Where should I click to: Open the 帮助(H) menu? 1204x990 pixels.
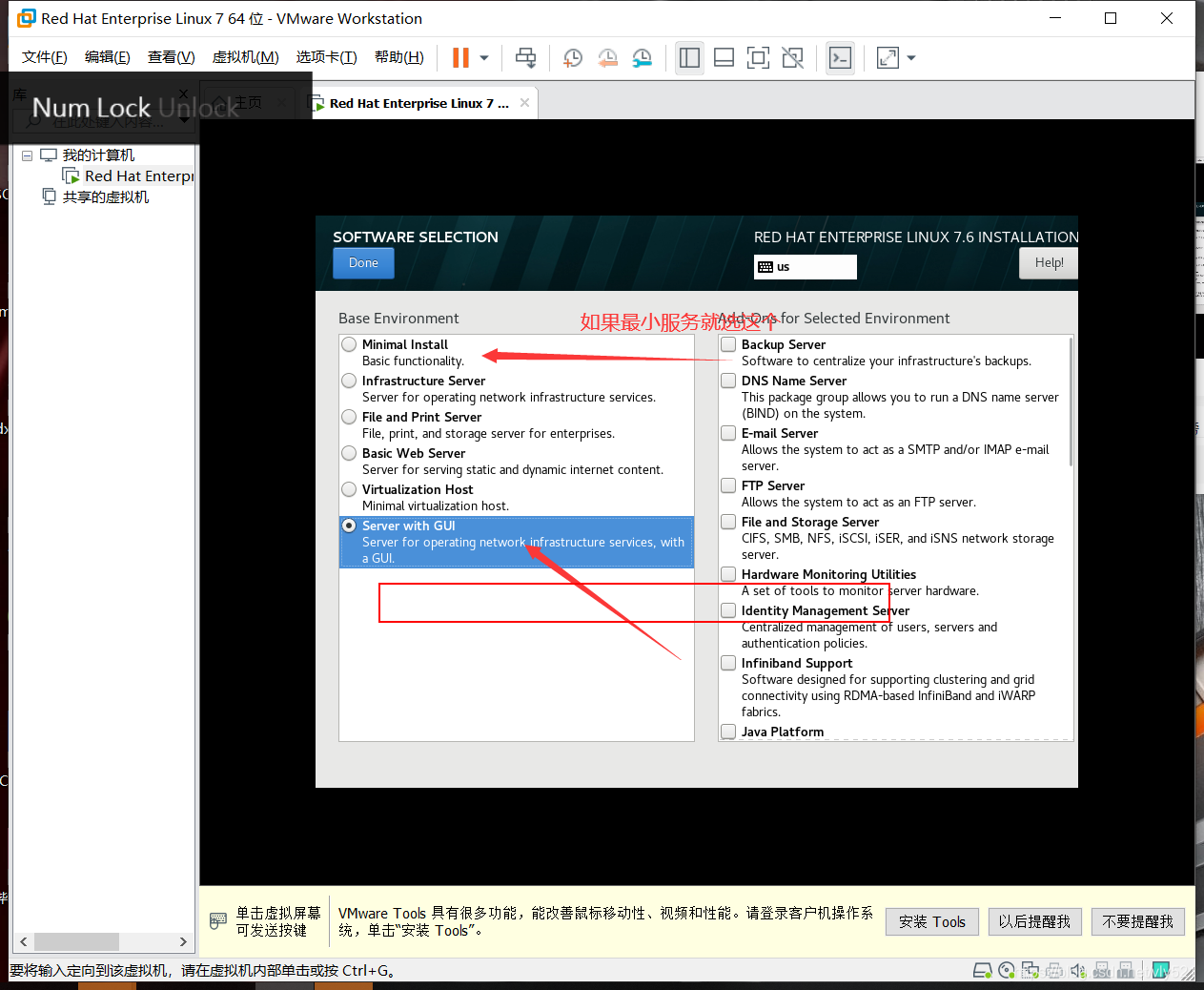coord(398,57)
